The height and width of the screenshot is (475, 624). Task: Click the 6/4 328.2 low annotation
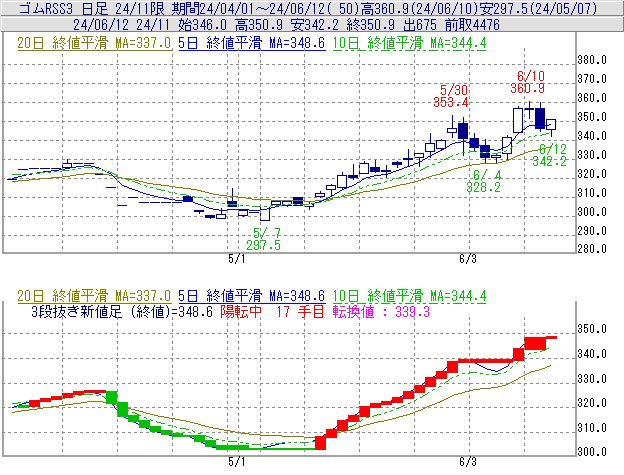(x=484, y=181)
